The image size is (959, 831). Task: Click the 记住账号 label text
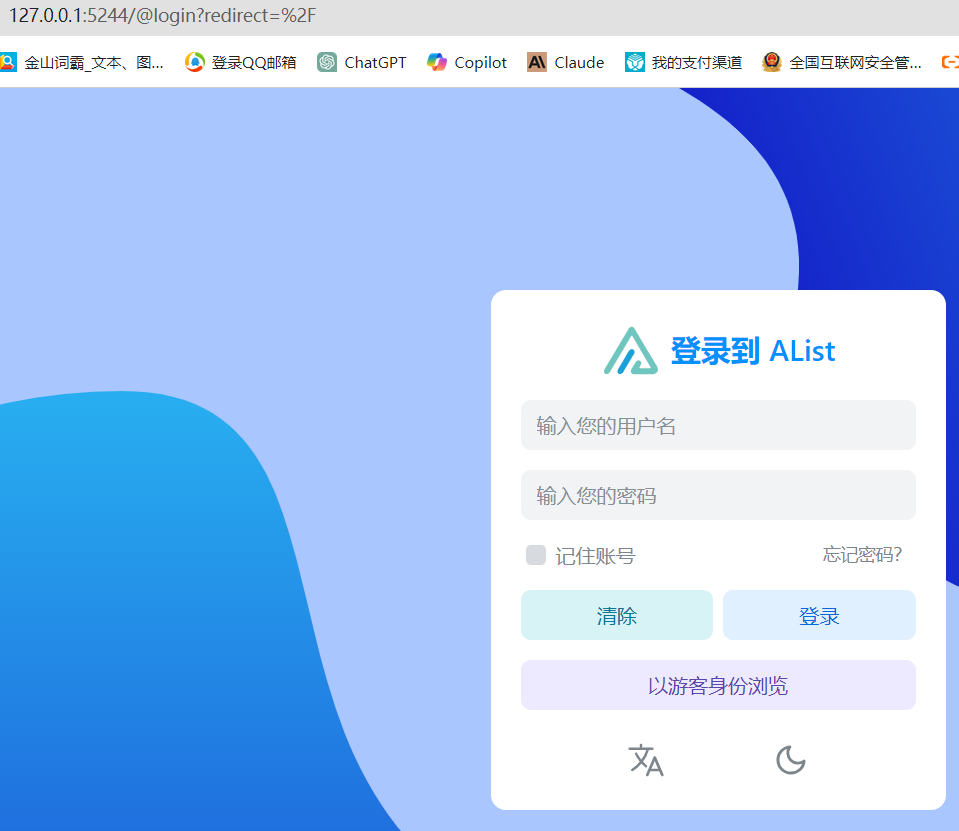click(x=595, y=556)
